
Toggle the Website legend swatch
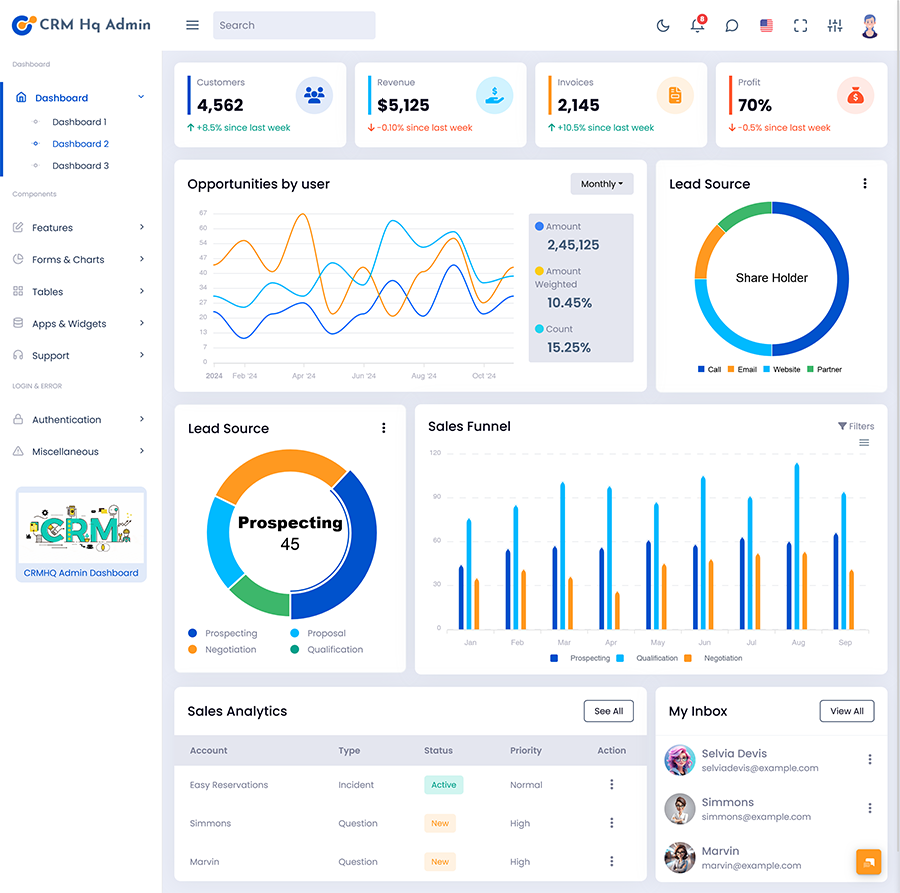tap(766, 370)
